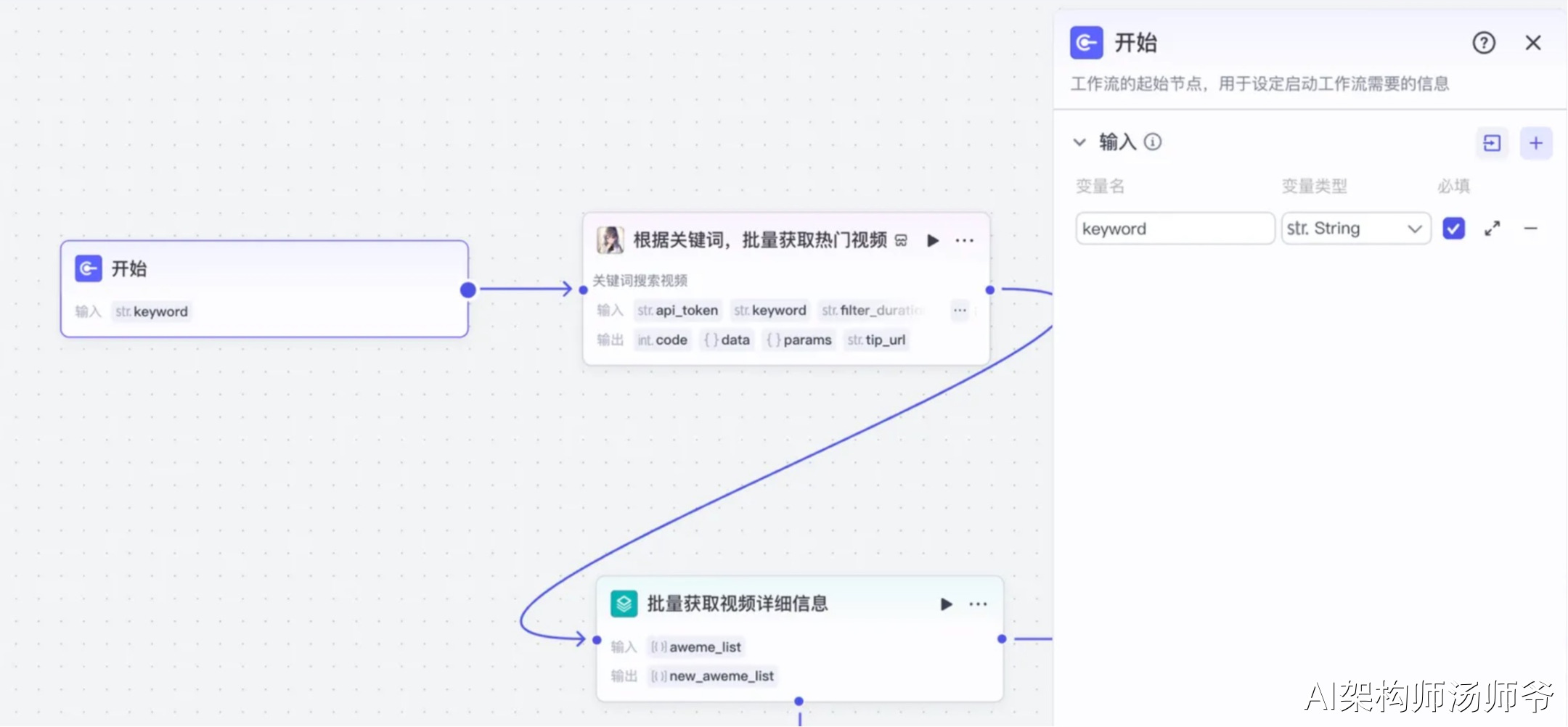The width and height of the screenshot is (1568, 727).
Task: Select the 开始 start node
Action: point(264,289)
